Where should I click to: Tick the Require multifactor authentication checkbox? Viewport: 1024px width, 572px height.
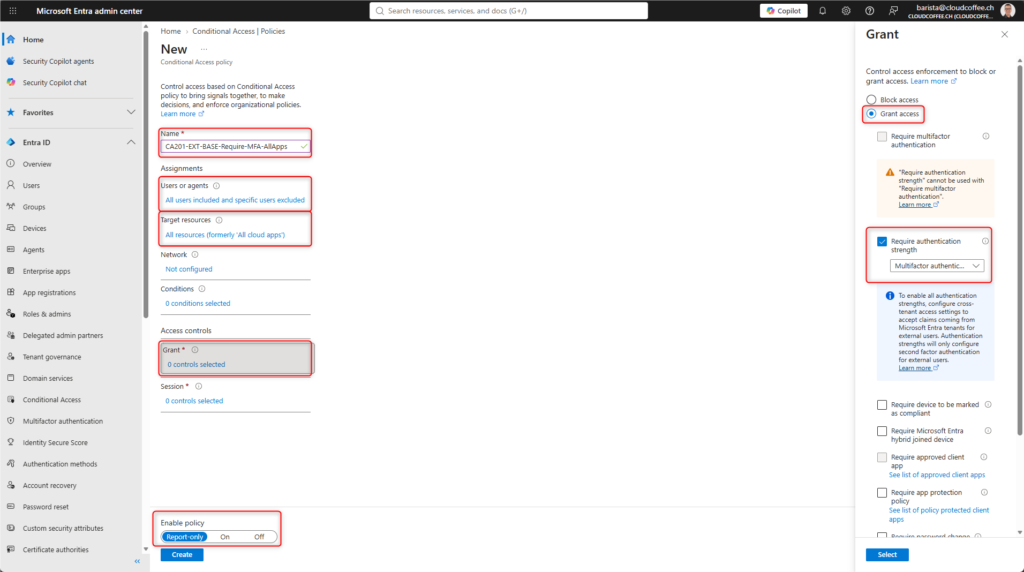pos(882,136)
